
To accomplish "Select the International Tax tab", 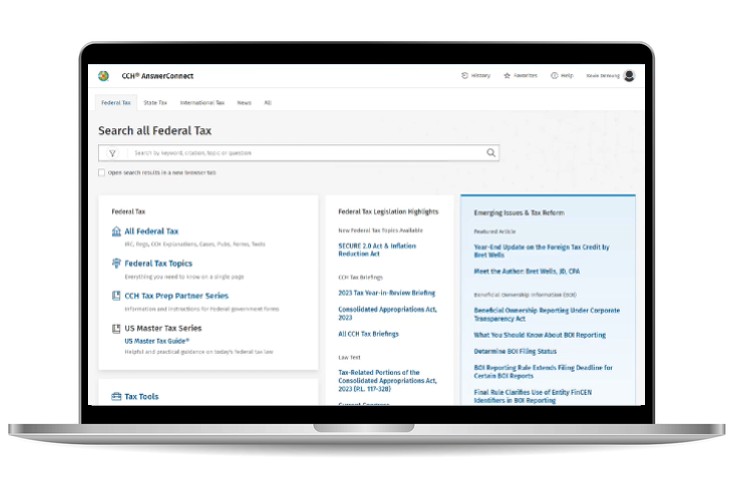I will pos(202,103).
